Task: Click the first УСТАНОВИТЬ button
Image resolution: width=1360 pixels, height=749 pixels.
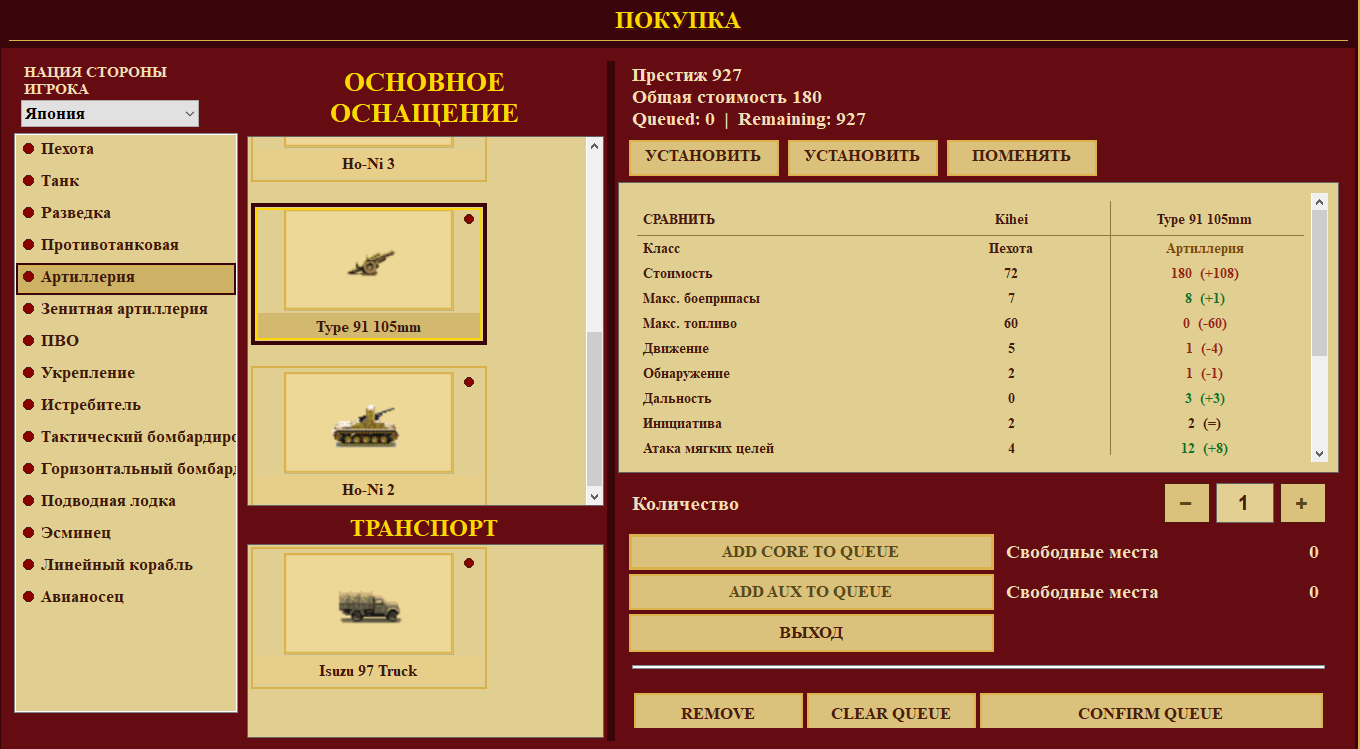Action: [x=703, y=157]
